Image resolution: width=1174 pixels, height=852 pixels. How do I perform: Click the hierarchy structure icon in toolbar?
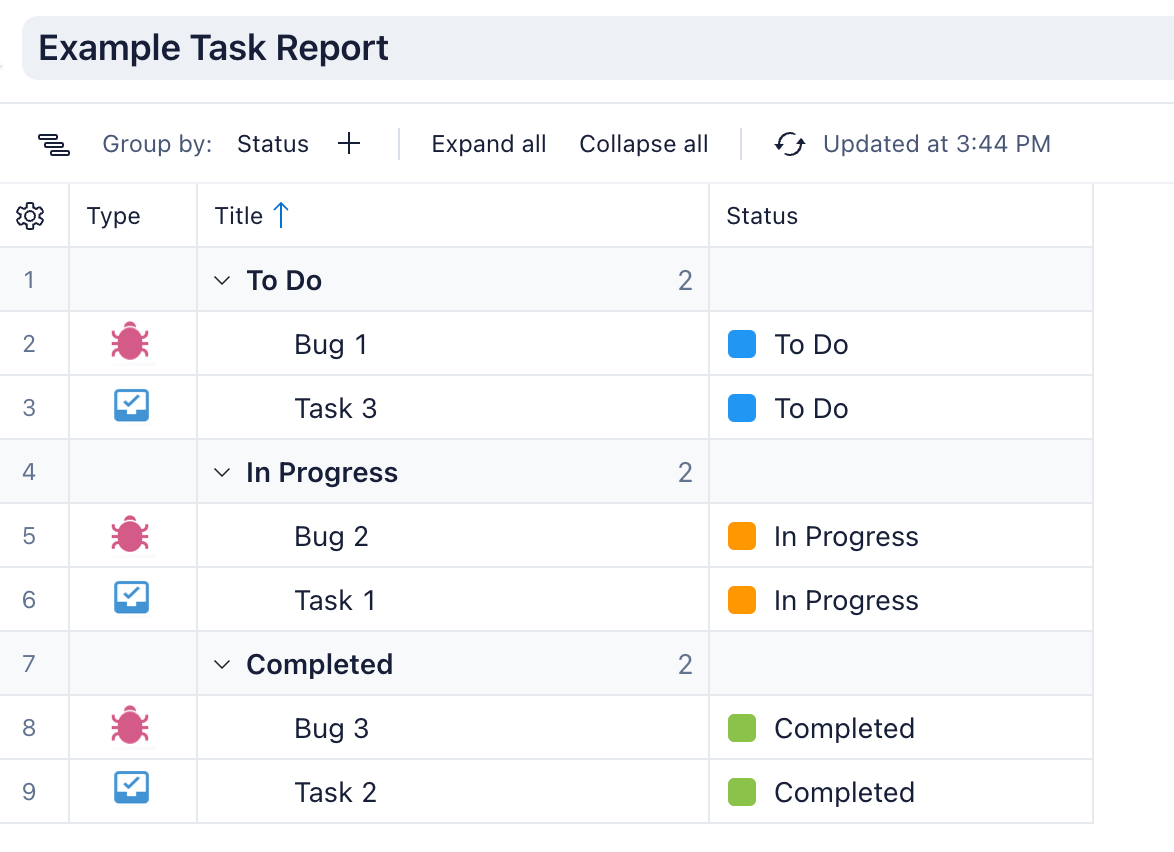pos(54,145)
